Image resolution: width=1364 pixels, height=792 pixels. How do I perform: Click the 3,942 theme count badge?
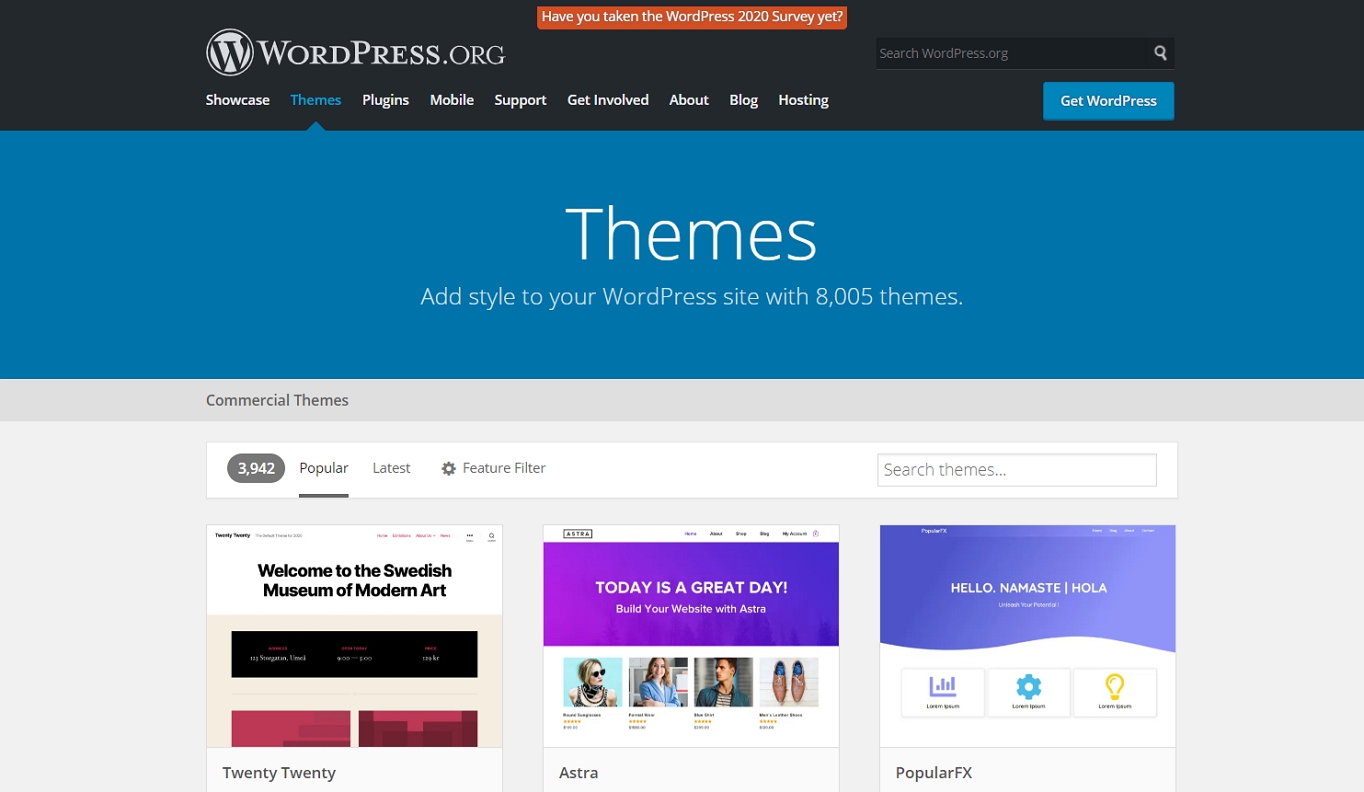[256, 468]
